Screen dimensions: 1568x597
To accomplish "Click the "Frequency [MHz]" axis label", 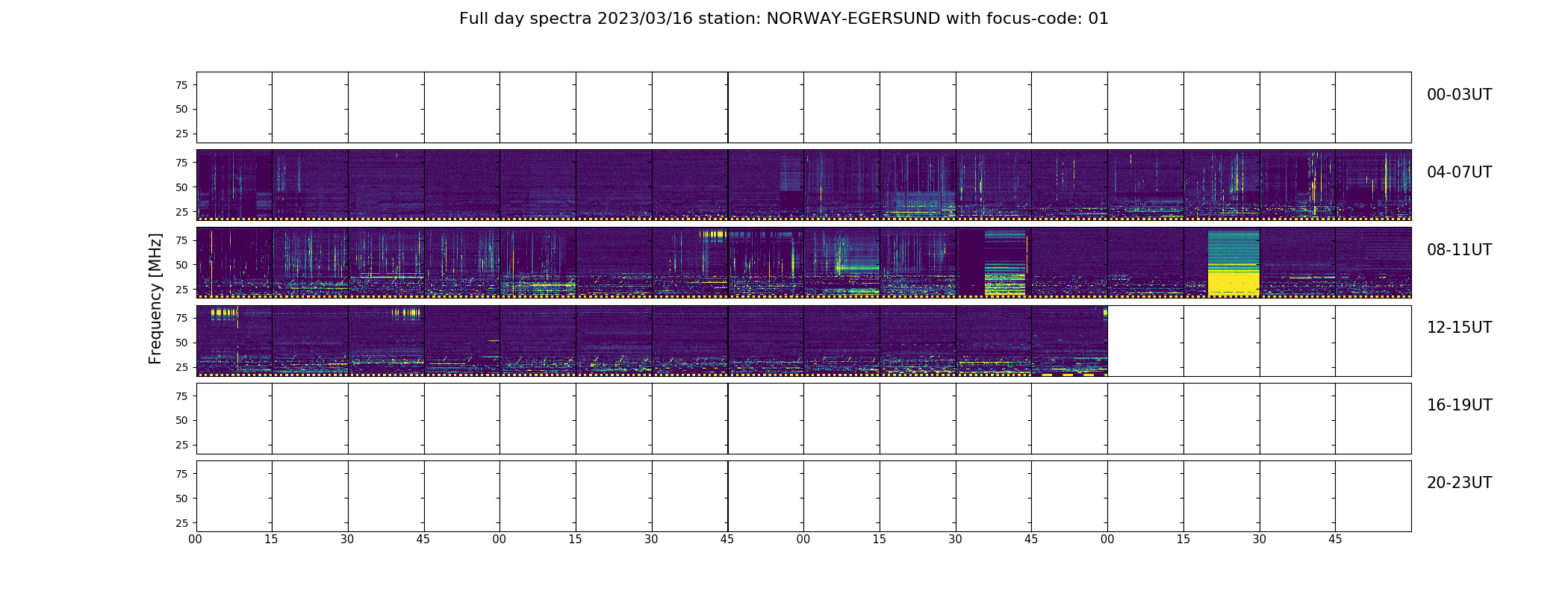I will [x=155, y=298].
